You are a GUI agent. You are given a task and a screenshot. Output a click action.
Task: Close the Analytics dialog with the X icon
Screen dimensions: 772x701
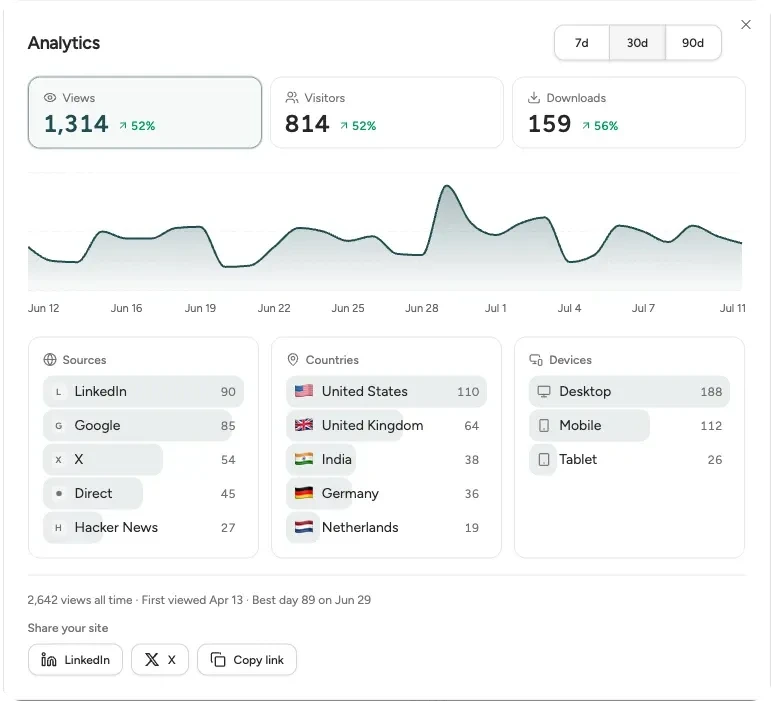click(x=745, y=25)
